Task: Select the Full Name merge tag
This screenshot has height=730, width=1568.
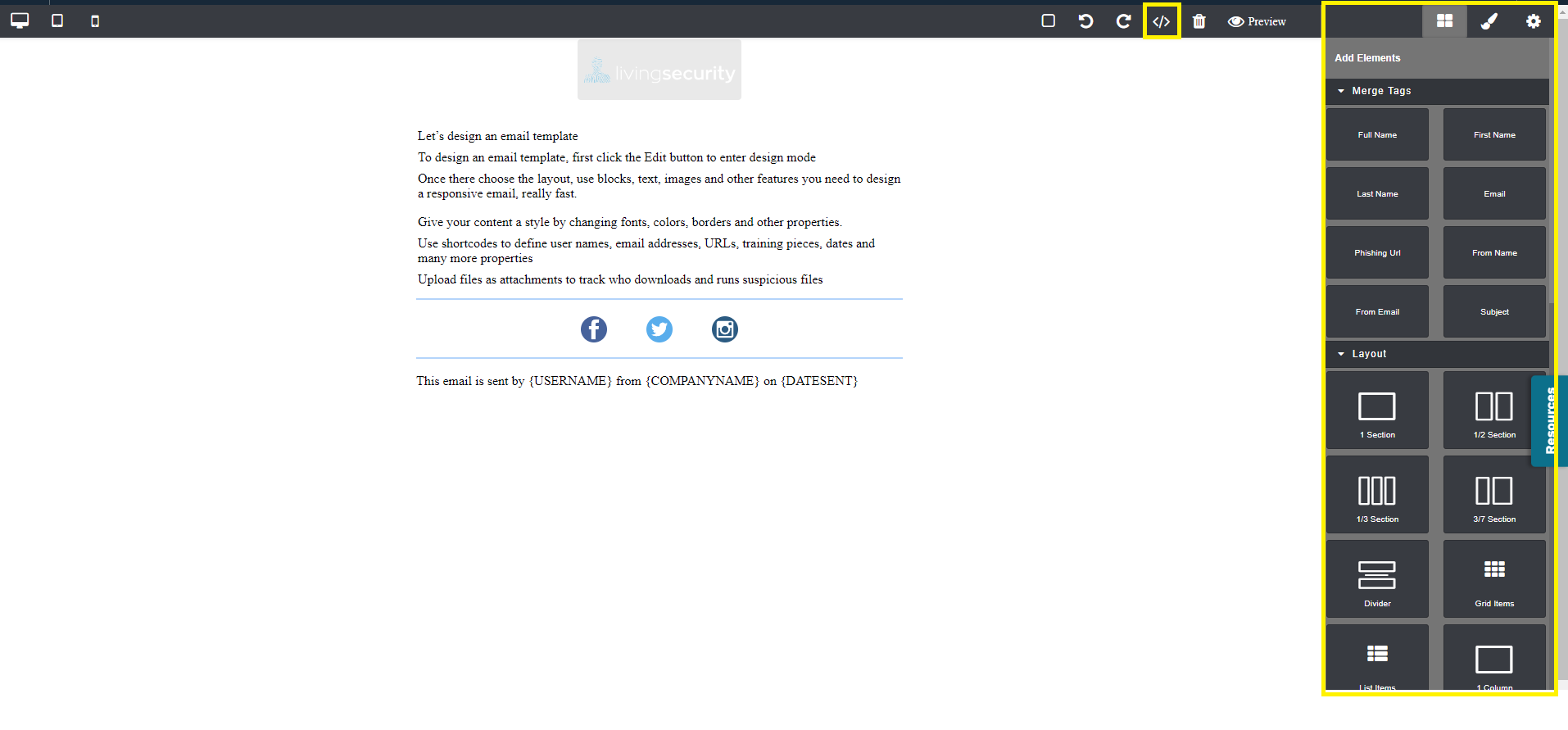Action: pos(1377,134)
